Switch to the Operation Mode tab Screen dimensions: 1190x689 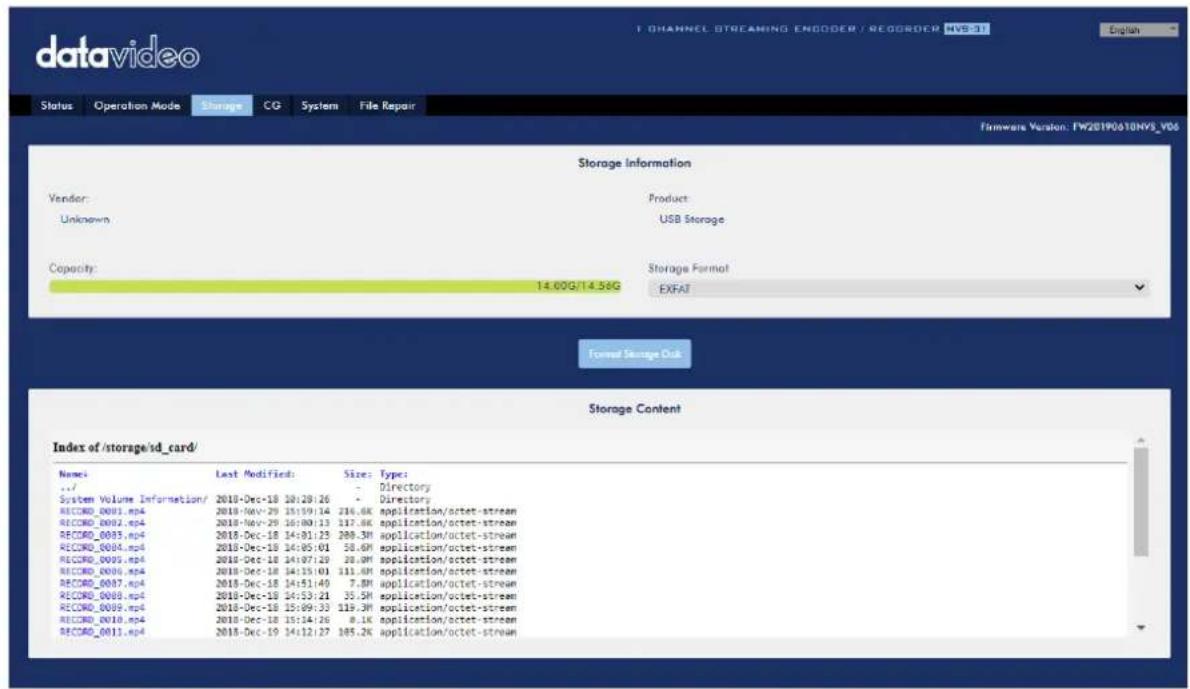coord(137,105)
